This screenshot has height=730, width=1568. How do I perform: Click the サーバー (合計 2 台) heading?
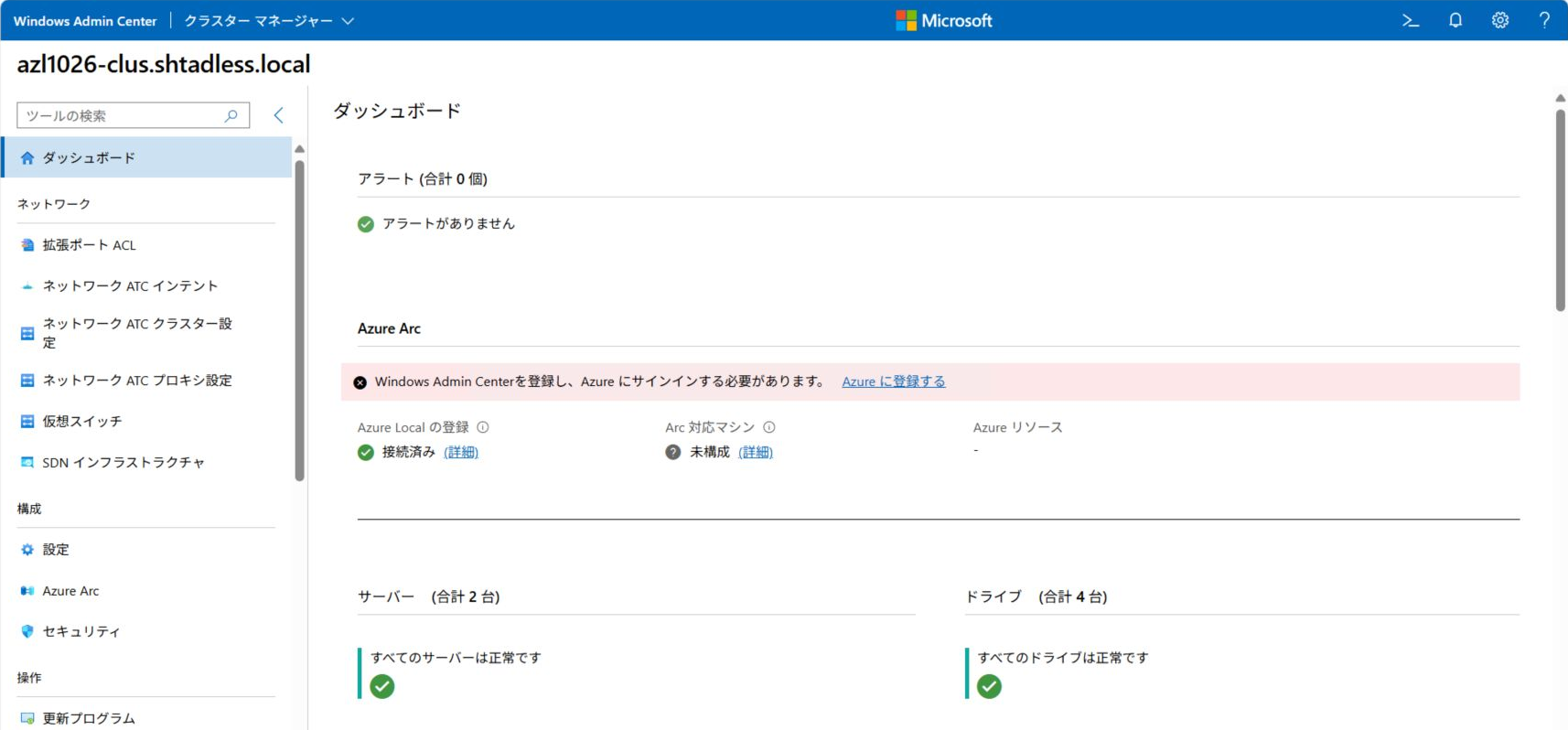[x=428, y=596]
